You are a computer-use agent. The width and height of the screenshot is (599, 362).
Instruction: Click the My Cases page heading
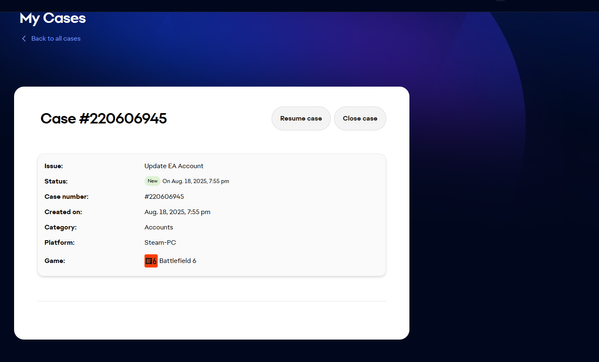(53, 18)
